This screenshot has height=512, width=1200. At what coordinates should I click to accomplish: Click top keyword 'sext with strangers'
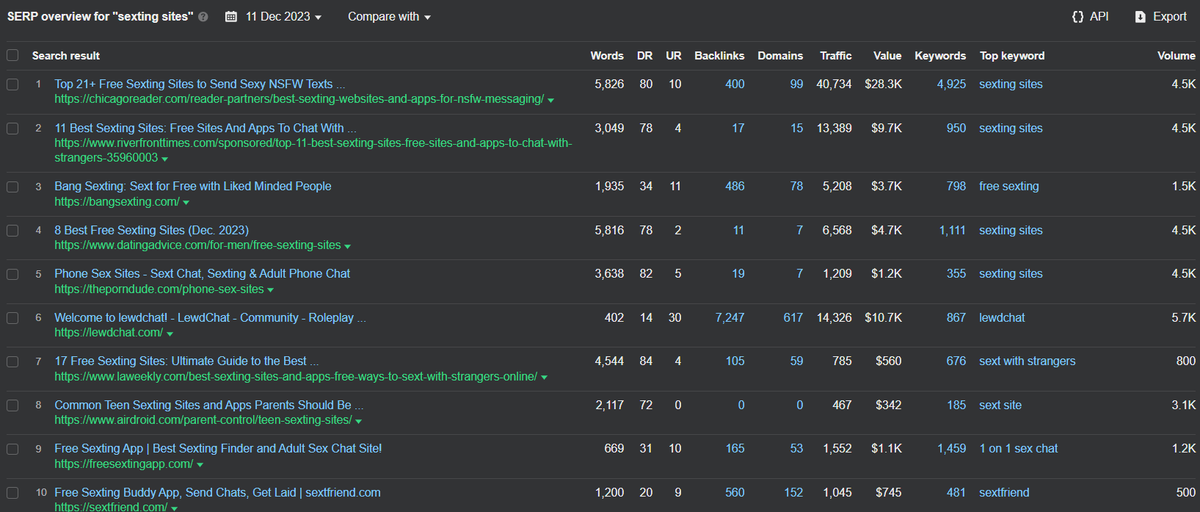pyautogui.click(x=1027, y=362)
